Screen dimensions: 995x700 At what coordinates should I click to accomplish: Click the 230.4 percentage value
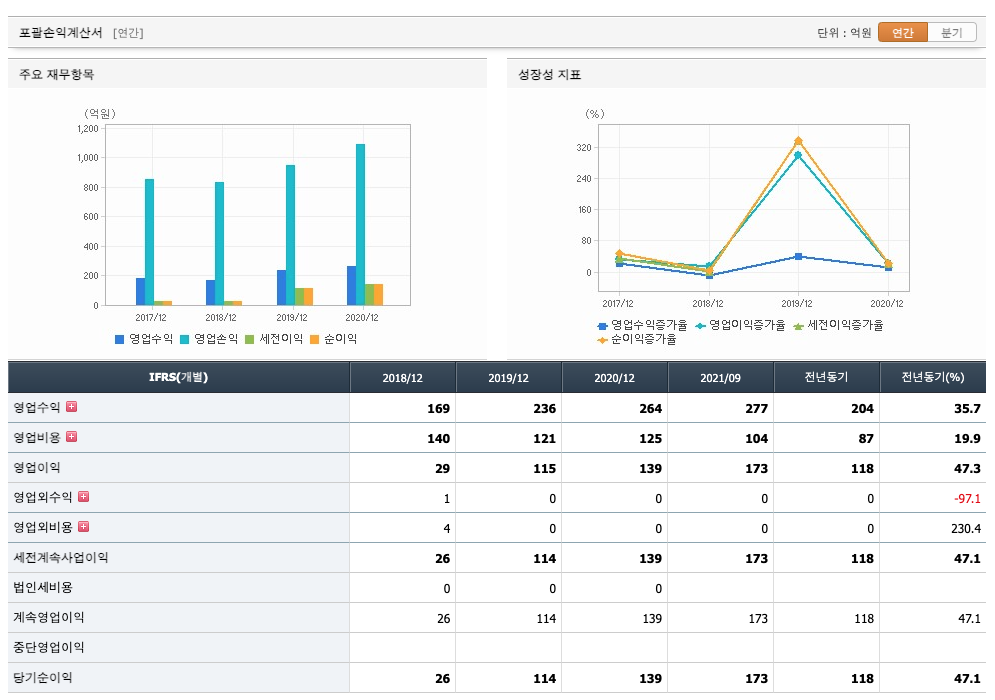coord(966,529)
